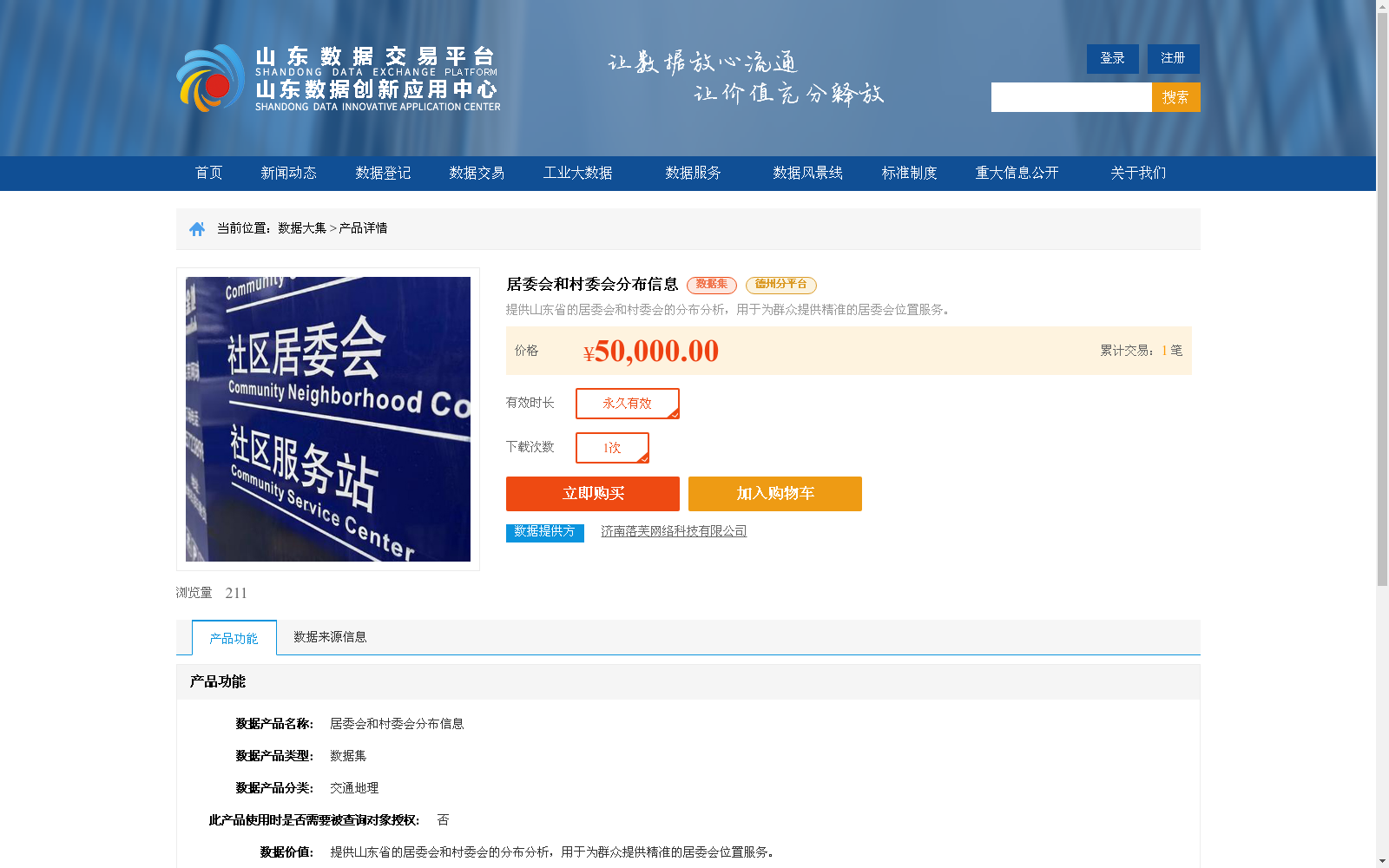Image resolution: width=1389 pixels, height=868 pixels.
Task: Open 工业大数据 navigation item
Action: coord(578,173)
